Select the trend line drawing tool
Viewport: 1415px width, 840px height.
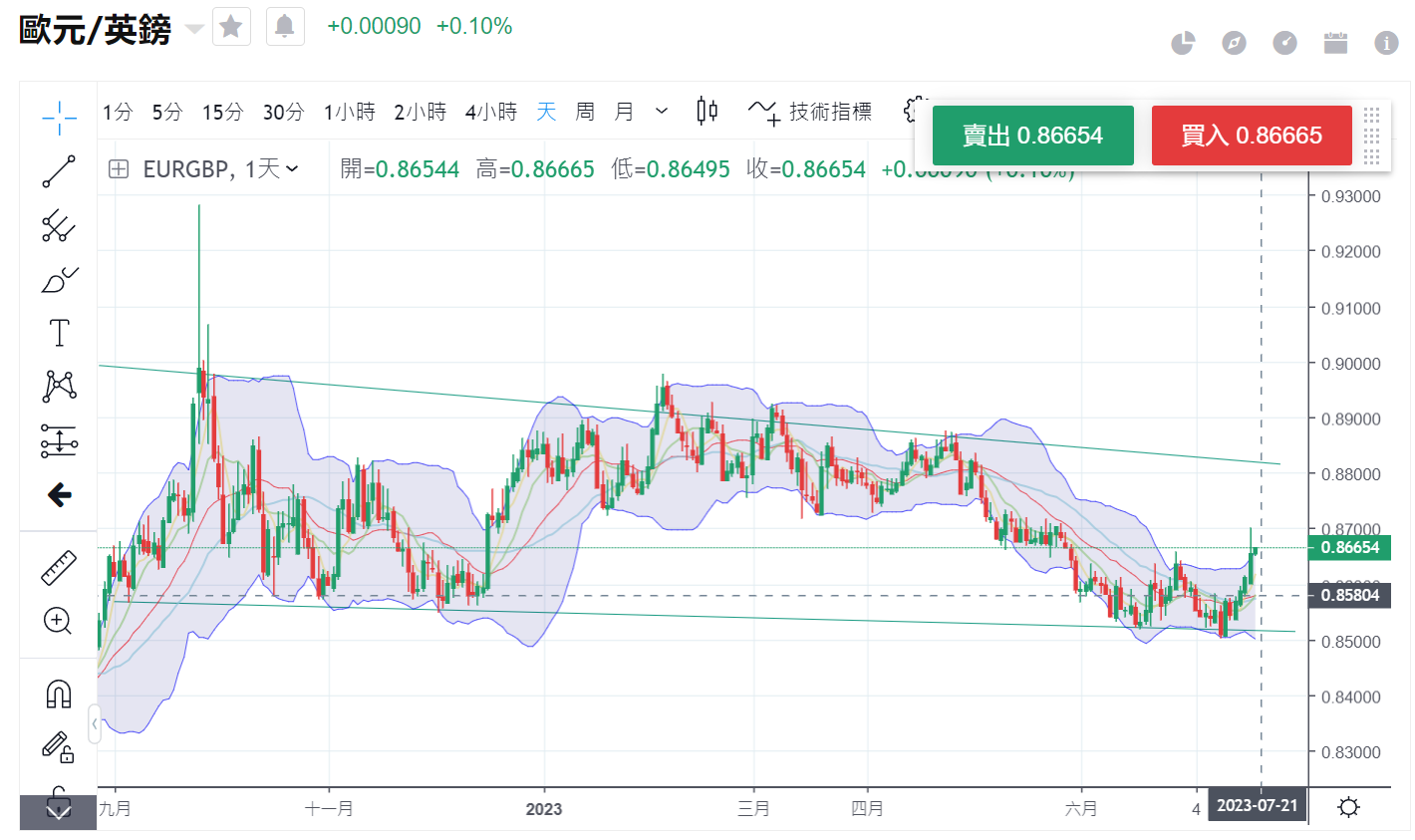pyautogui.click(x=59, y=171)
